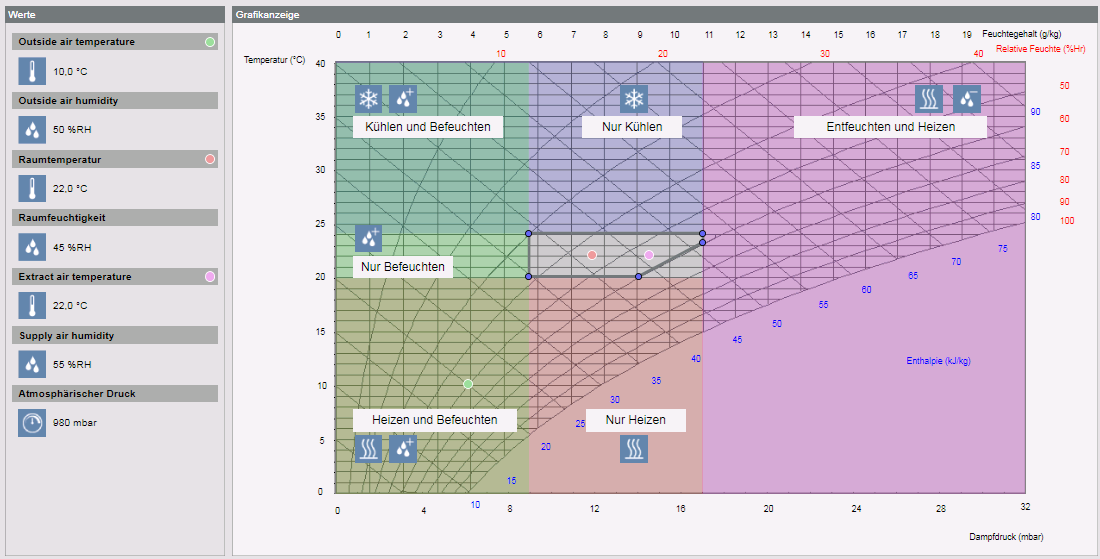The width and height of the screenshot is (1100, 559).
Task: Click the 980 mbar pressure value
Action: click(75, 423)
